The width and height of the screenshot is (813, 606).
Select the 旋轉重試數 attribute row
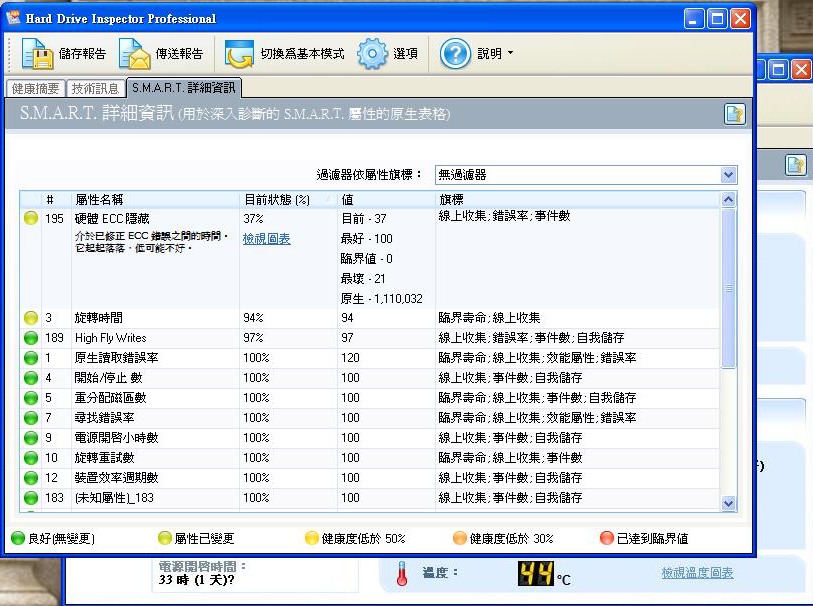(x=370, y=458)
